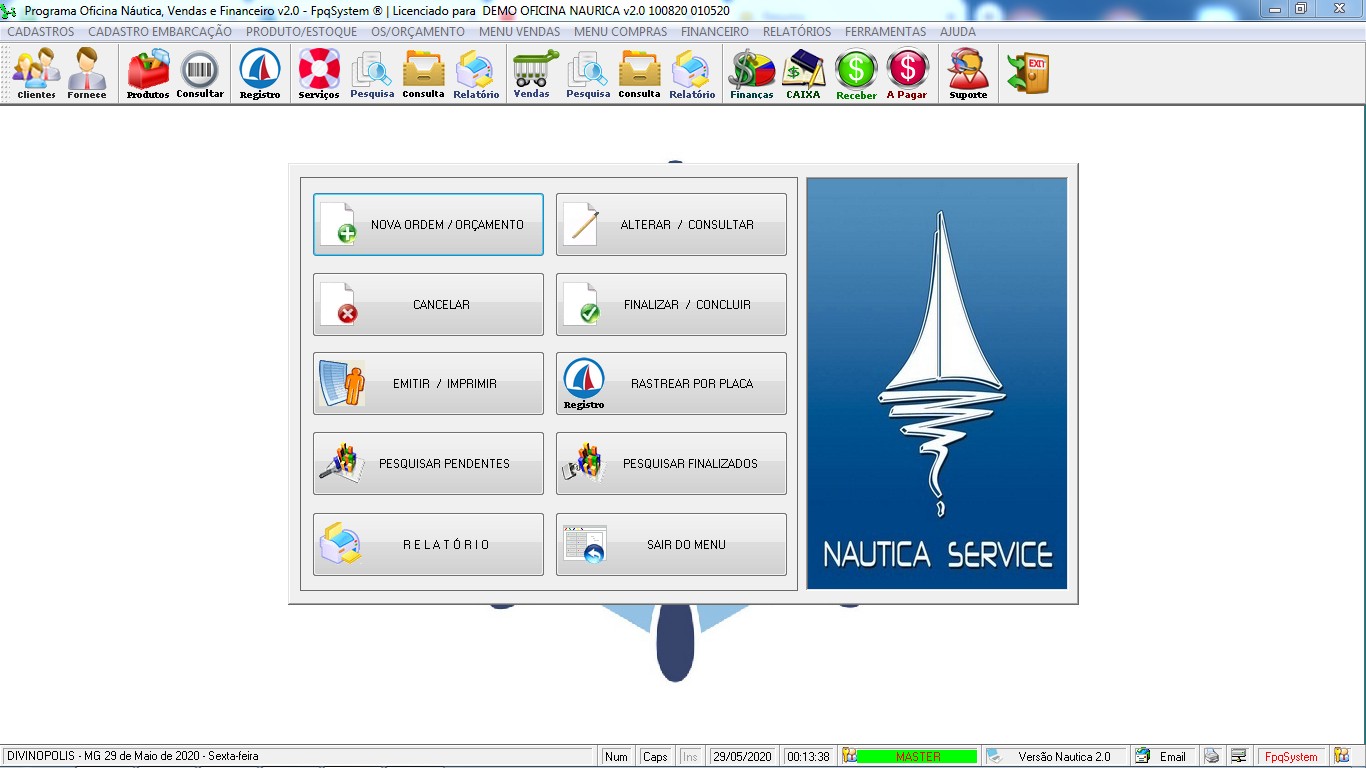Click the SAIR DO MENU button

click(x=671, y=545)
